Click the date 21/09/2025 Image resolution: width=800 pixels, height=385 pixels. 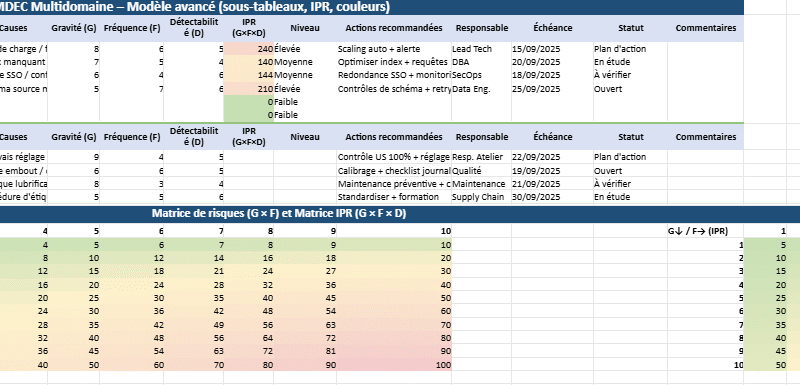click(553, 184)
